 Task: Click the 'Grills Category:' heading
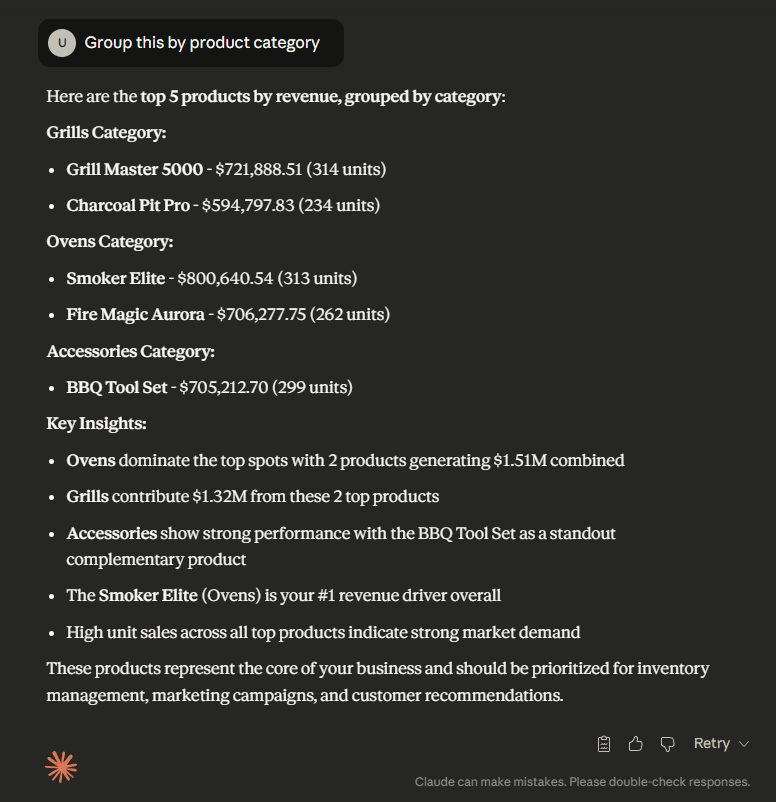106,132
